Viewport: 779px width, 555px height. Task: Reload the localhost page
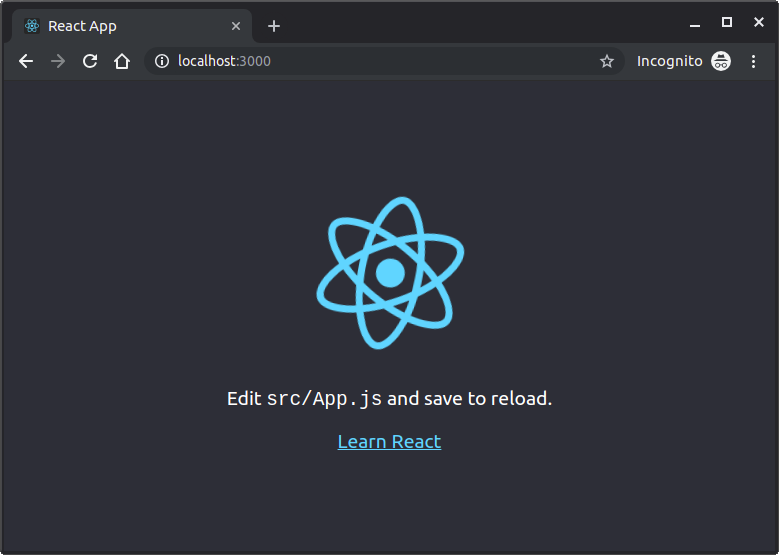[x=90, y=61]
